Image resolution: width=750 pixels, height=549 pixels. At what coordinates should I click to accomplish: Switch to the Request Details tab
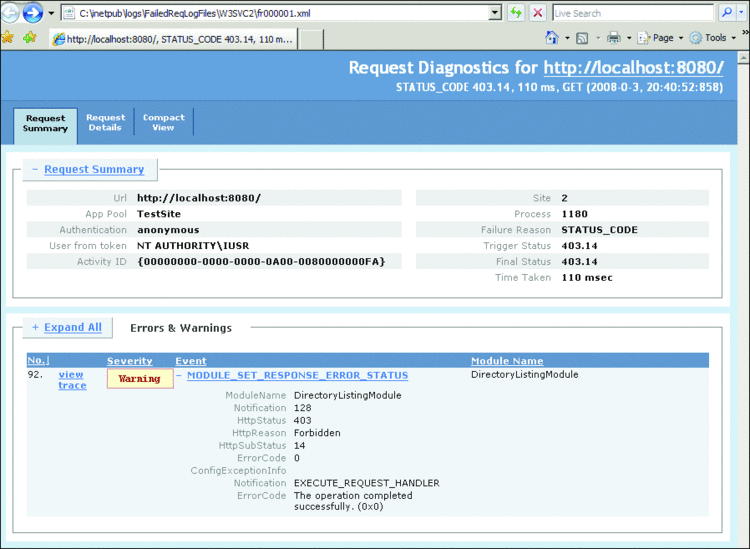[x=105, y=122]
